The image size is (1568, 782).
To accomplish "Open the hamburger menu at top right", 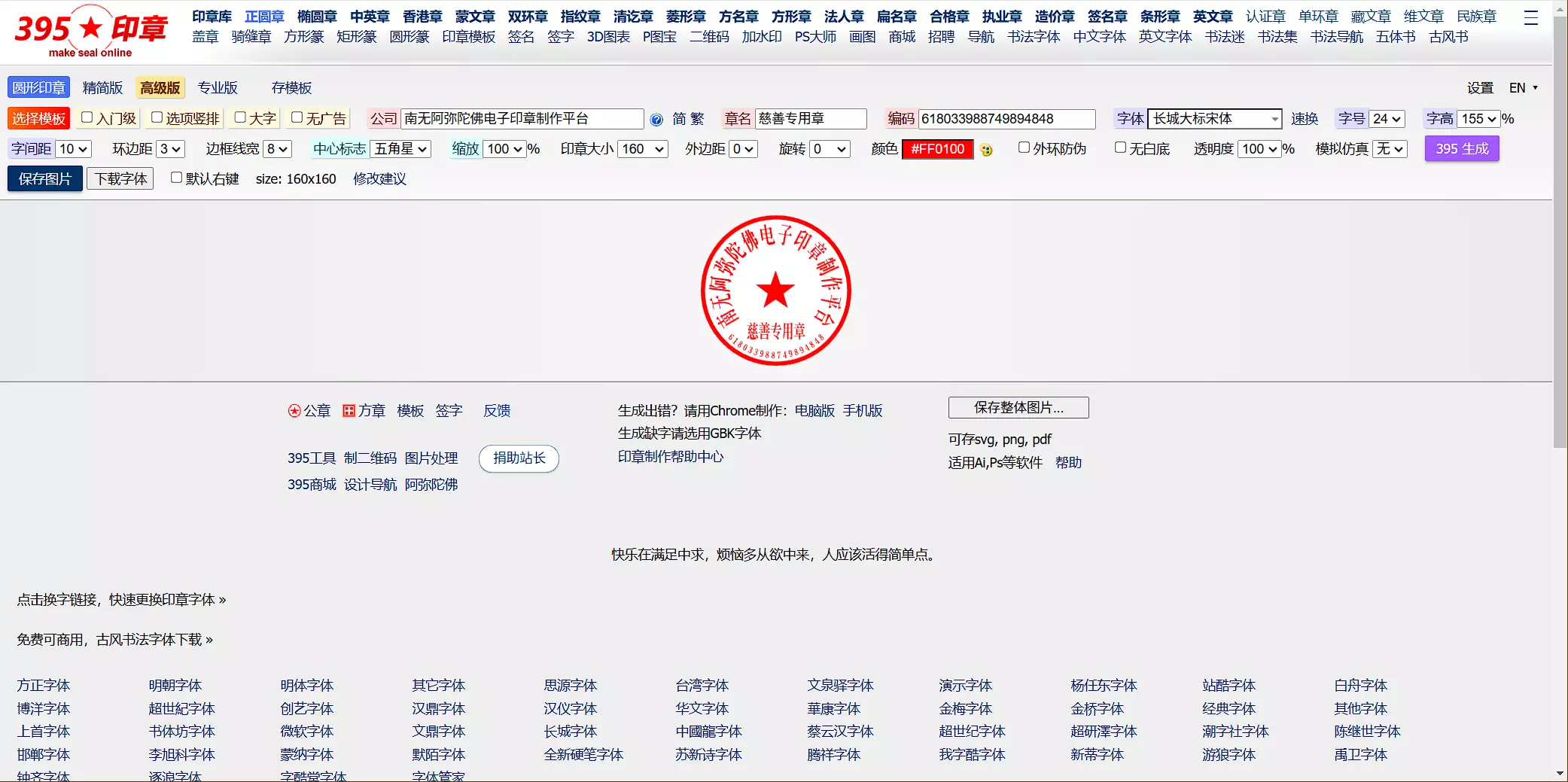I will point(1530,17).
